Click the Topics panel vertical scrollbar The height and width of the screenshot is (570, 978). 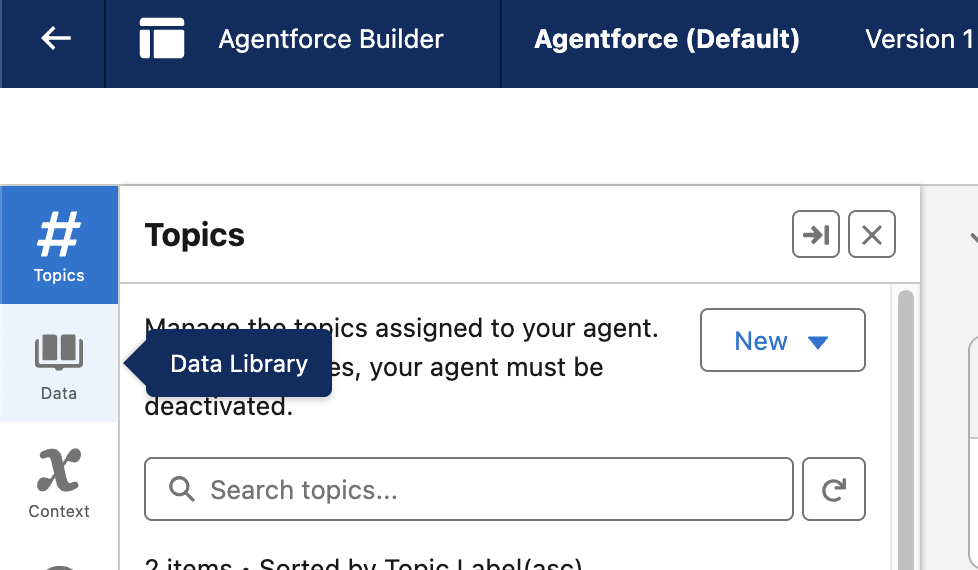tap(906, 420)
